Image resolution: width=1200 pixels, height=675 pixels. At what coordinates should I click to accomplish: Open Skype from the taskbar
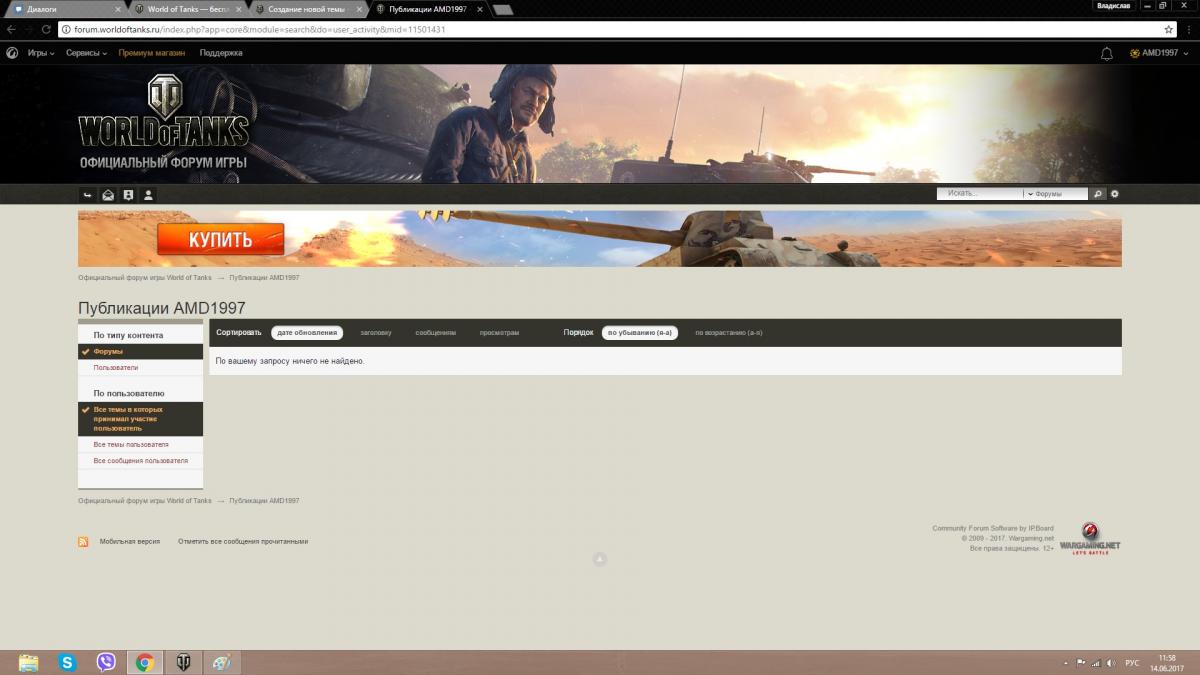(x=67, y=662)
